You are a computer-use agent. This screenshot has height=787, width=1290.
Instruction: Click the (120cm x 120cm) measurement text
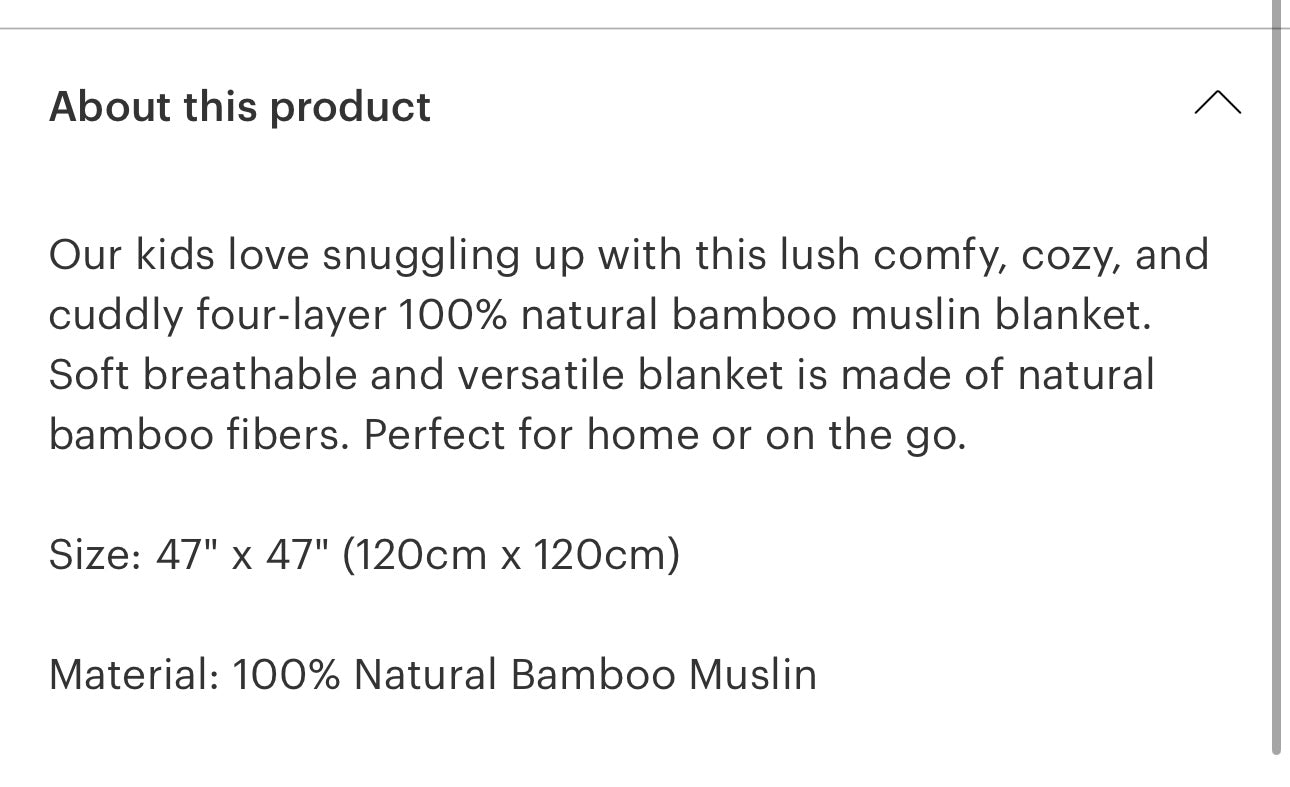(x=511, y=555)
